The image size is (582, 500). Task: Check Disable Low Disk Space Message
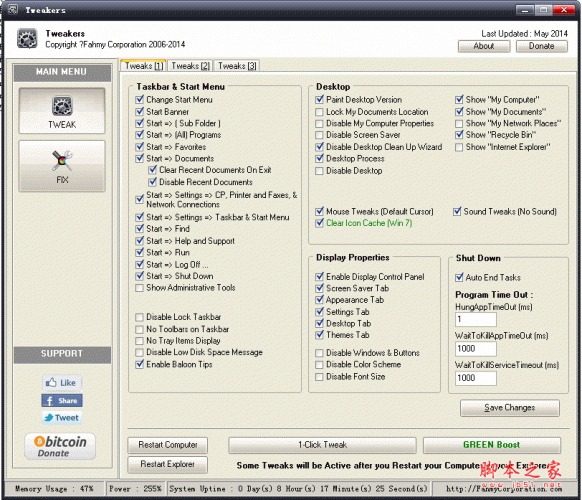(140, 352)
